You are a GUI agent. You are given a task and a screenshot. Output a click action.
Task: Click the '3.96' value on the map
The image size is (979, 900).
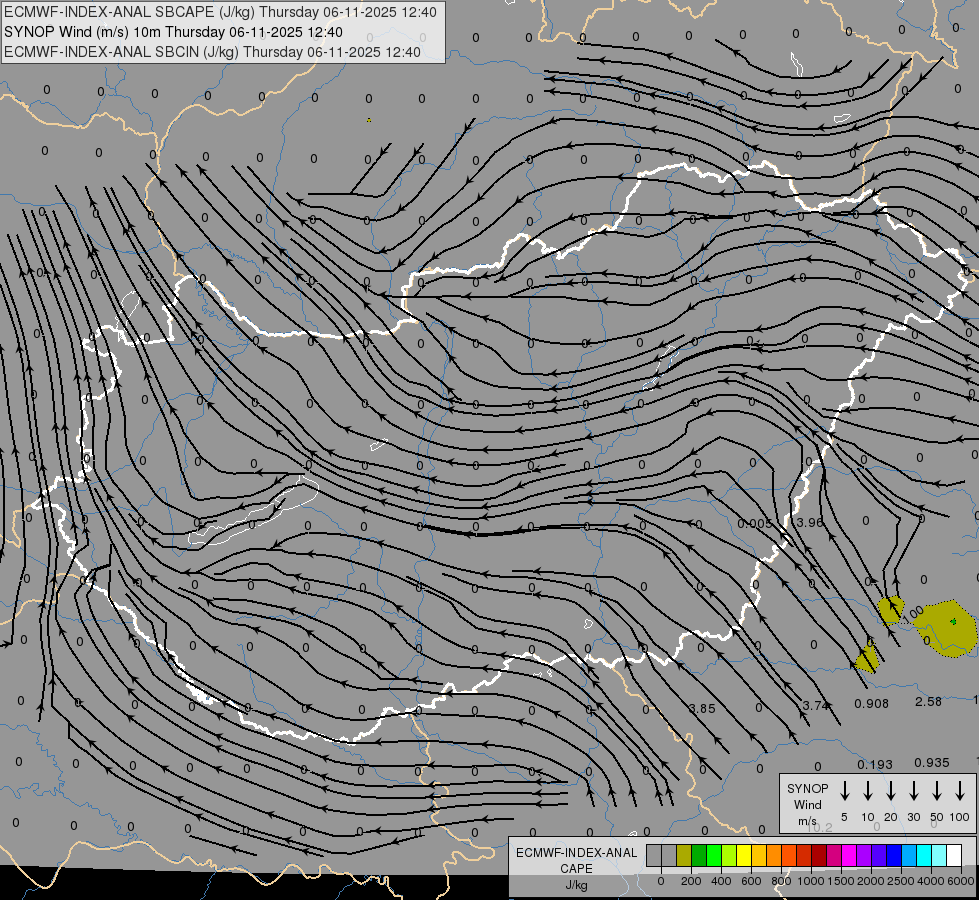(810, 523)
